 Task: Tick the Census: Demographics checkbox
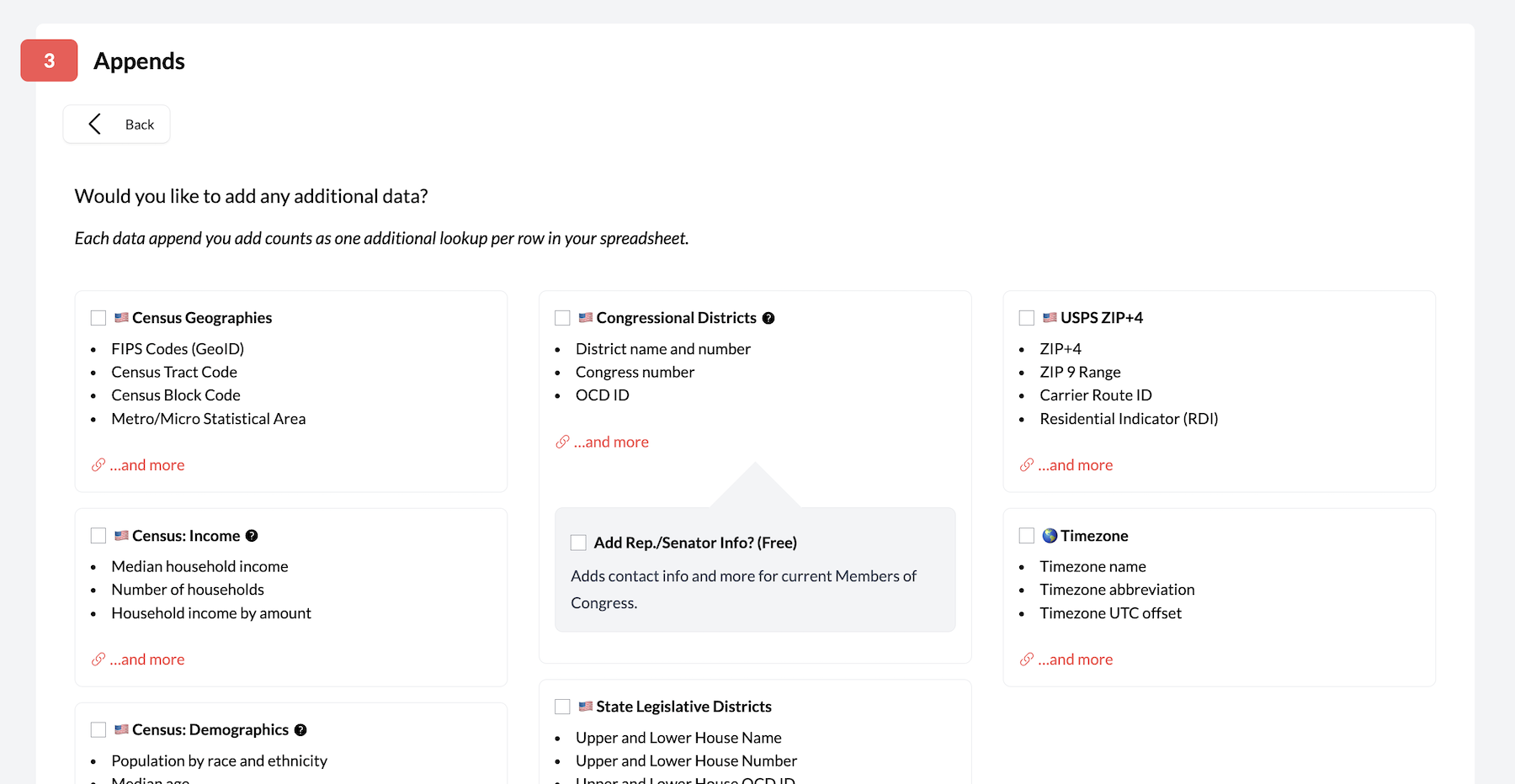coord(98,730)
